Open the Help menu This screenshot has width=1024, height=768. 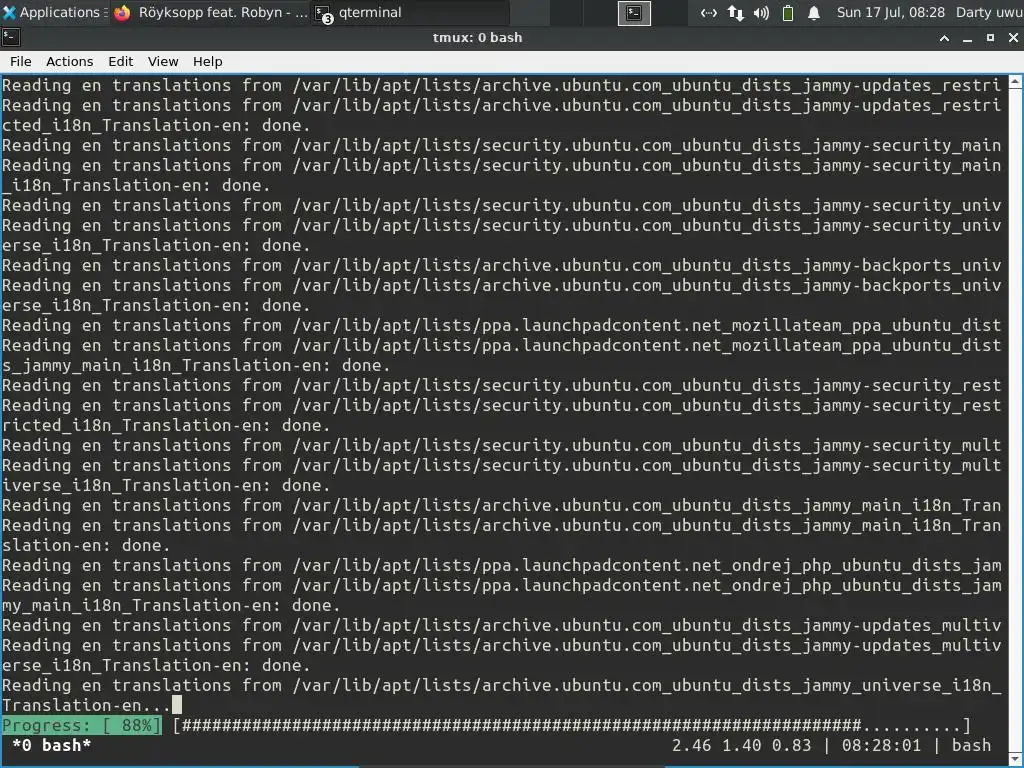pyautogui.click(x=208, y=61)
